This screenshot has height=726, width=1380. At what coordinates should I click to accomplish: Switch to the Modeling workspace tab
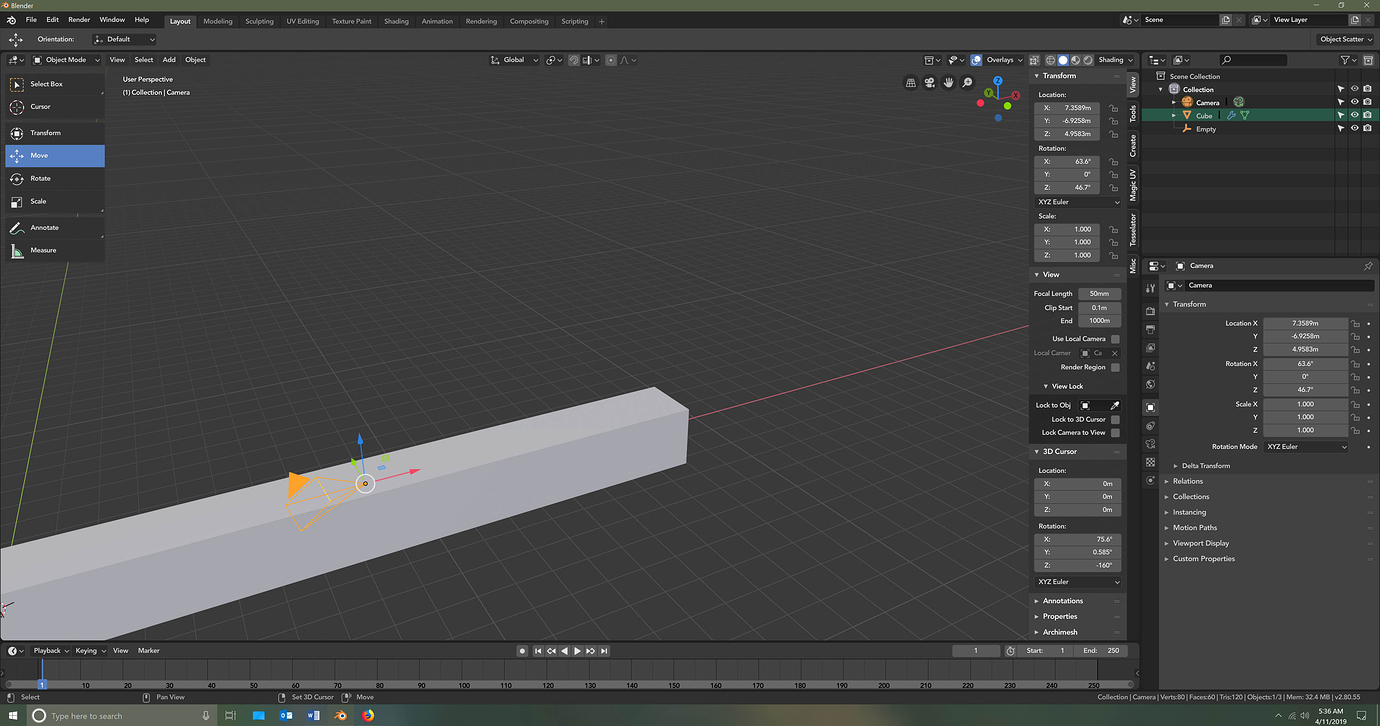tap(218, 20)
